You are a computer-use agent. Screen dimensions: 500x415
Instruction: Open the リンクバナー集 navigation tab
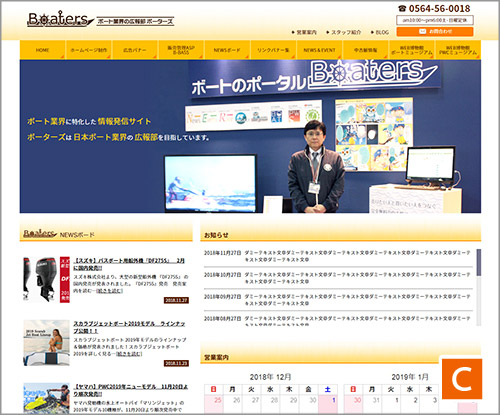coord(273,50)
